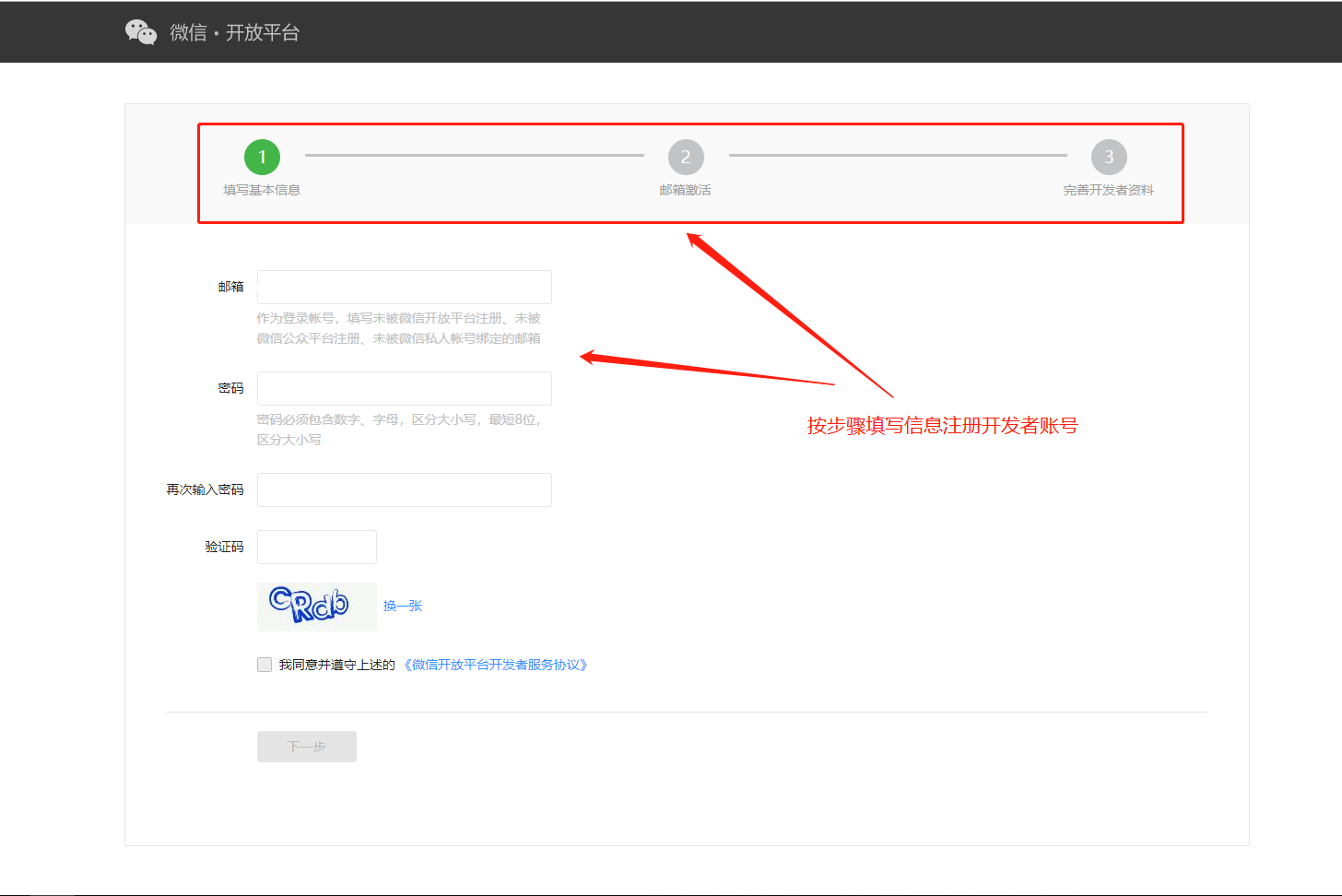Click the password hint text 密码必须包含数字
Viewport: 1342px width, 896px height.
(x=399, y=430)
